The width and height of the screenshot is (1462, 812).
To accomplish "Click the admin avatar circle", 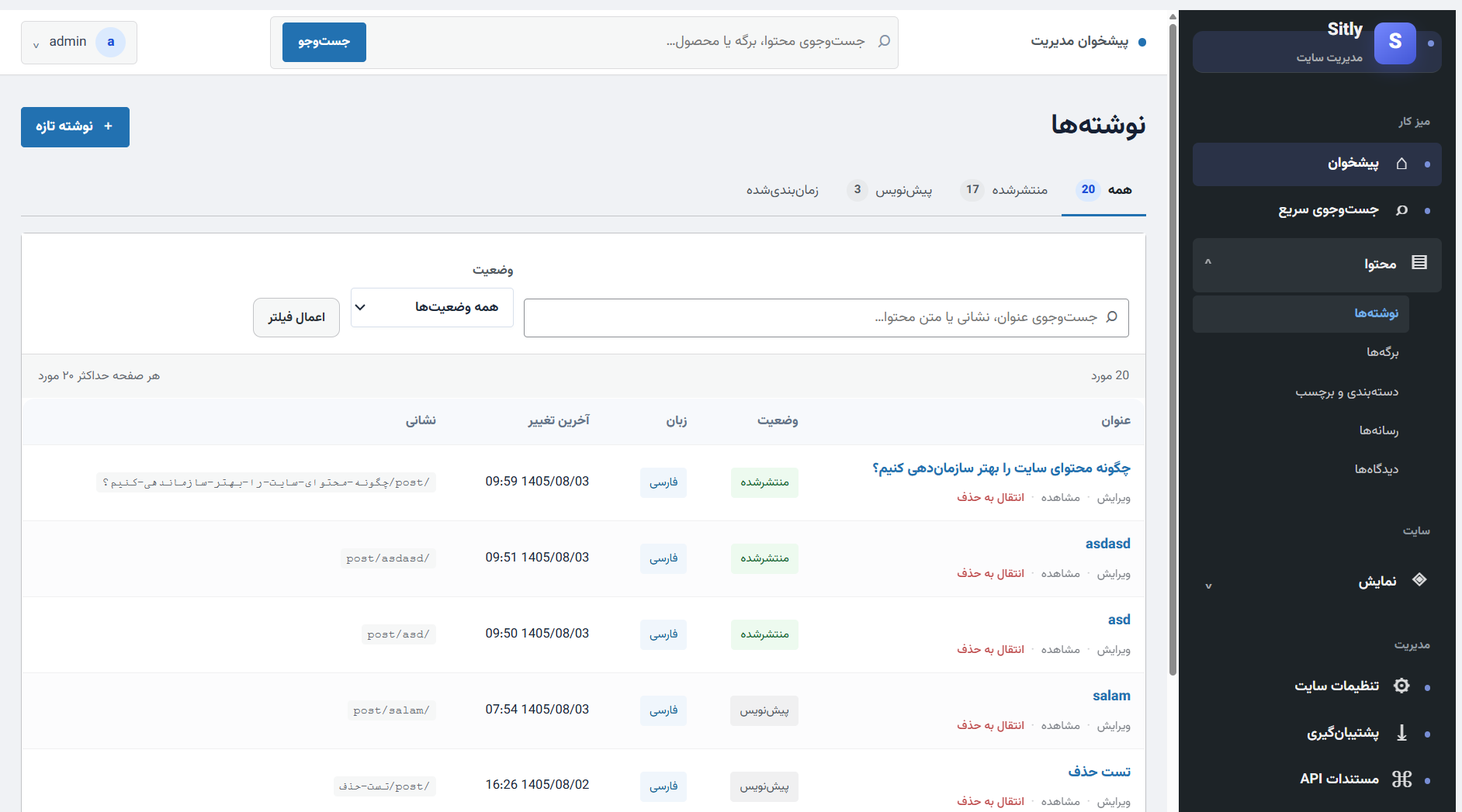I will tap(110, 42).
